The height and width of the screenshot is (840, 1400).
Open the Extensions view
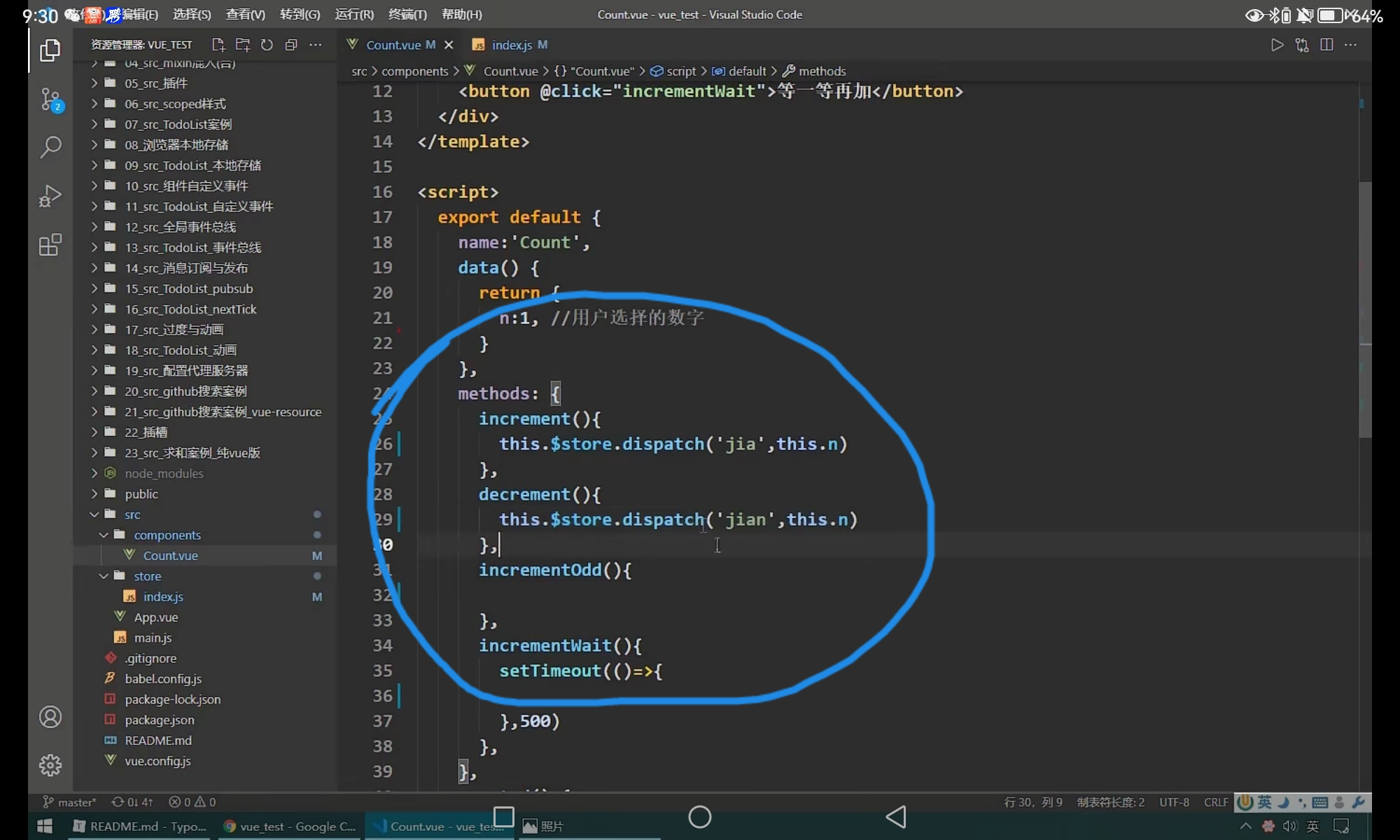(x=50, y=245)
